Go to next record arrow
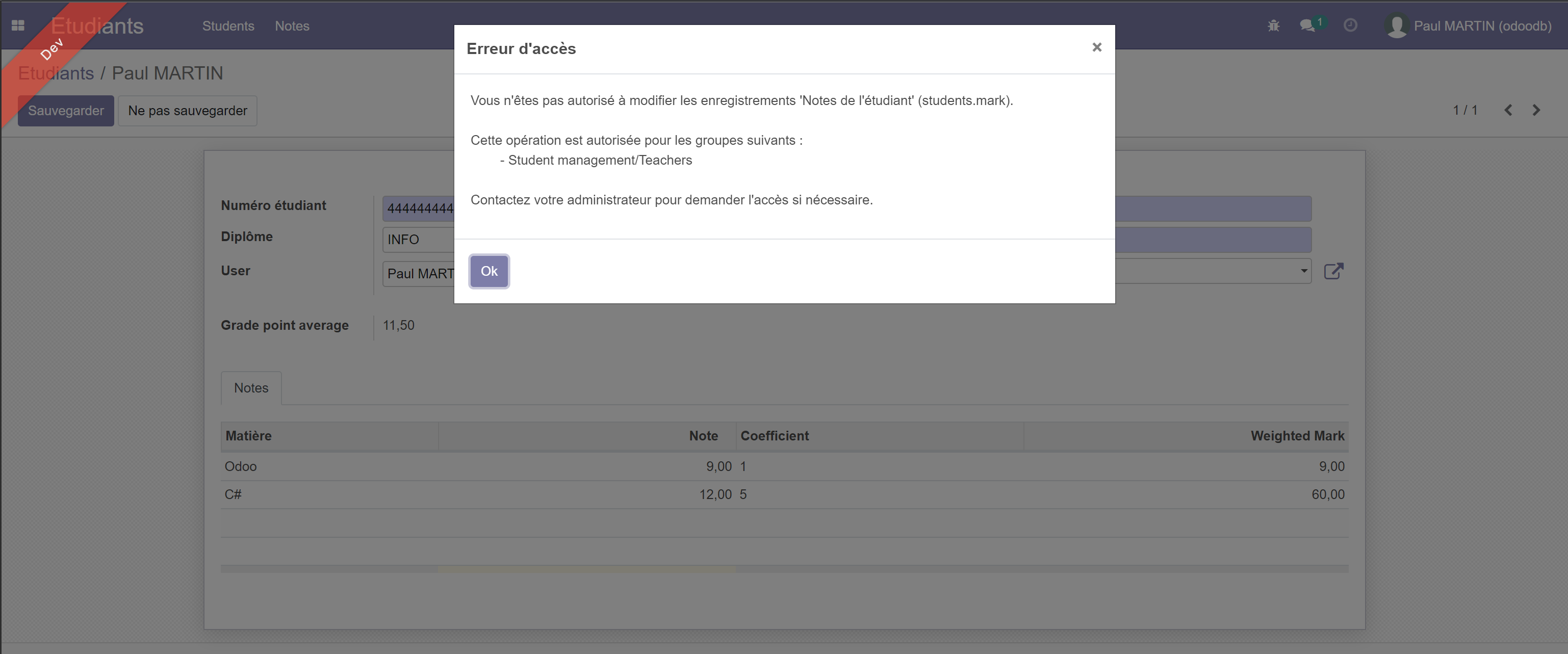 (1536, 110)
